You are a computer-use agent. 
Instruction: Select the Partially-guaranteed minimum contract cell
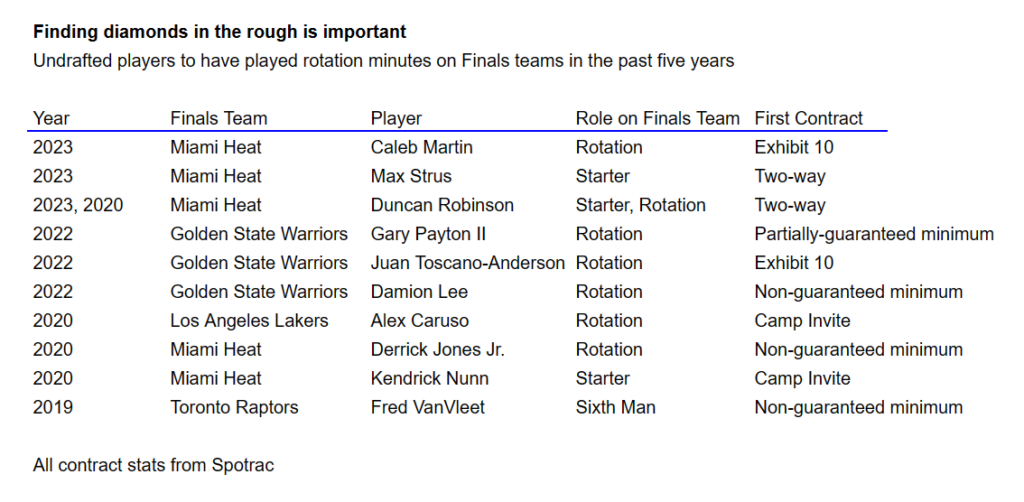click(874, 234)
